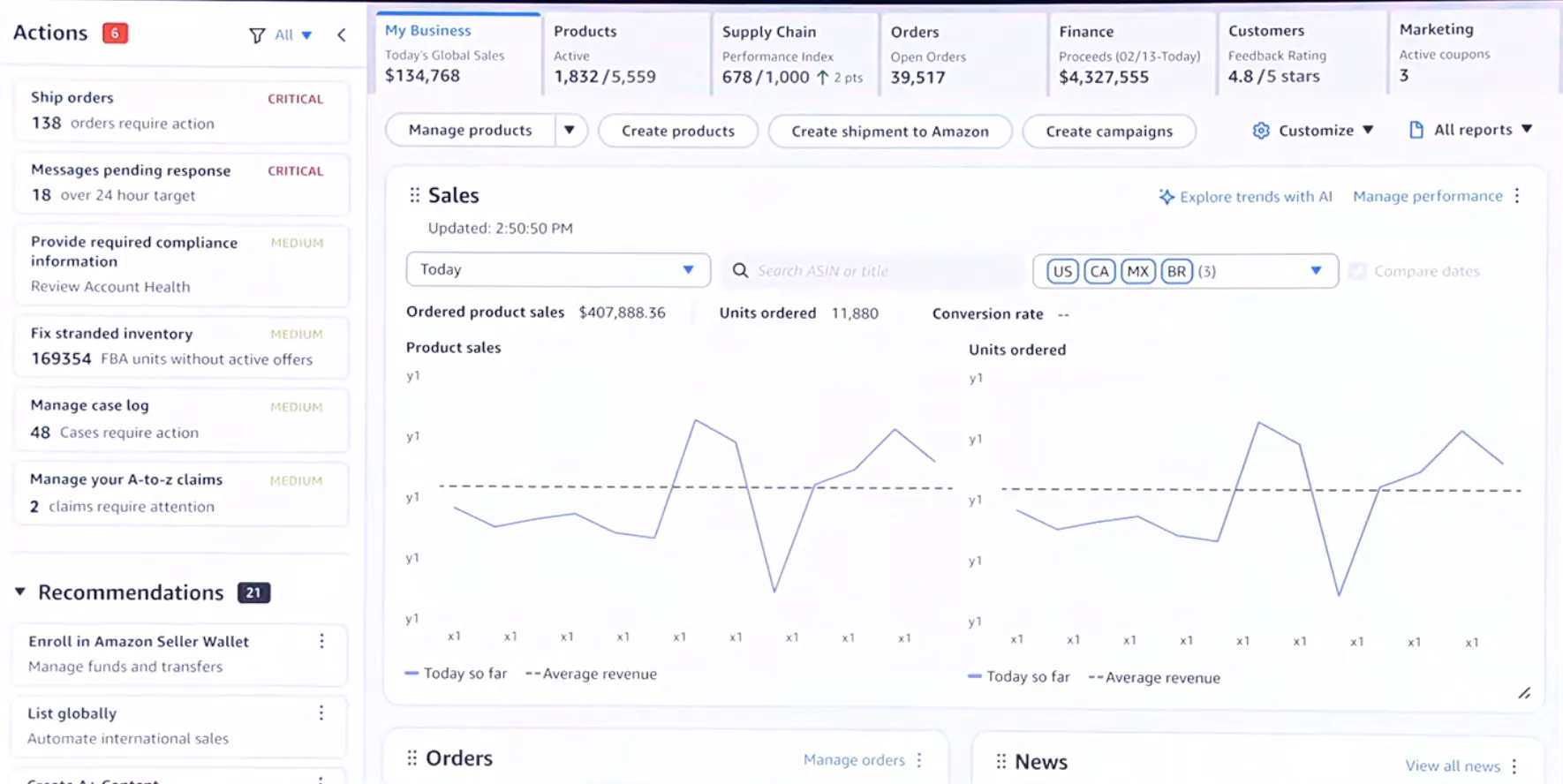Open the Fix stranded inventory action card

[181, 346]
